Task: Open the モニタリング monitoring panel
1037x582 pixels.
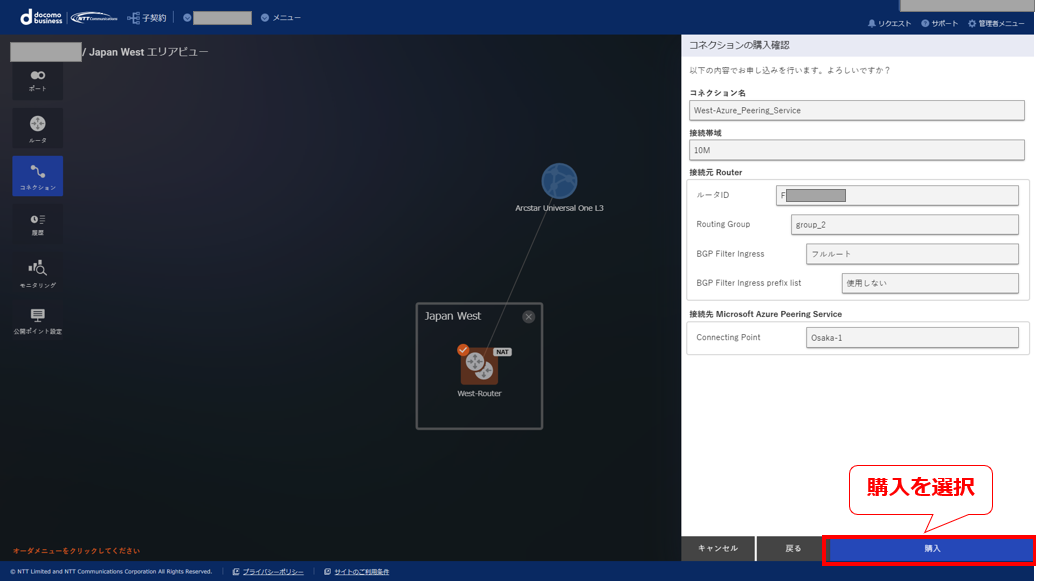Action: click(x=38, y=273)
